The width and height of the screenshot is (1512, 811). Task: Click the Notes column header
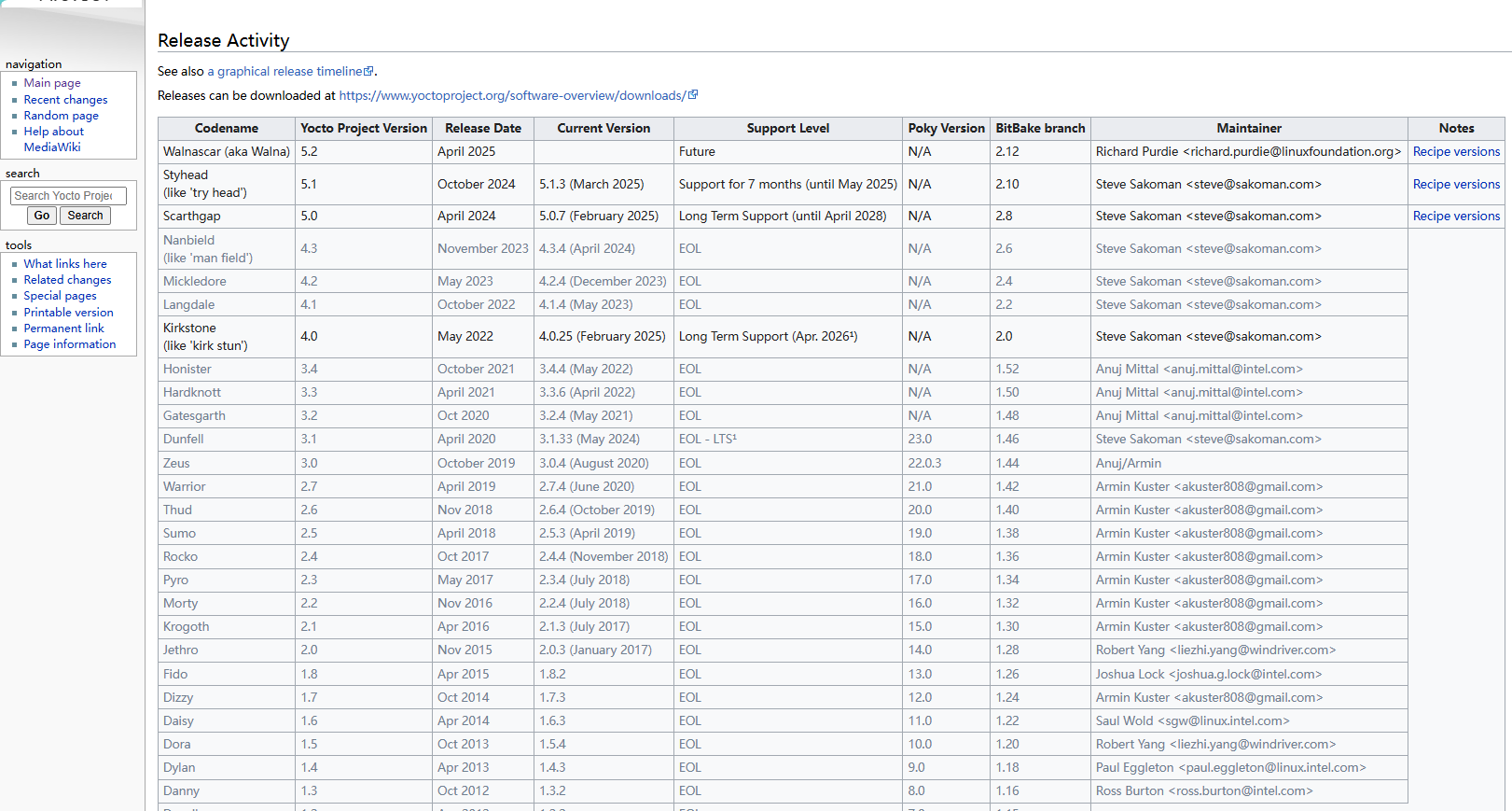point(1457,129)
